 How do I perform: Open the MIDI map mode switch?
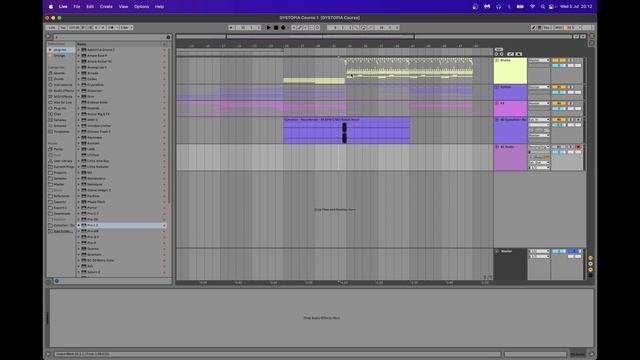point(558,28)
